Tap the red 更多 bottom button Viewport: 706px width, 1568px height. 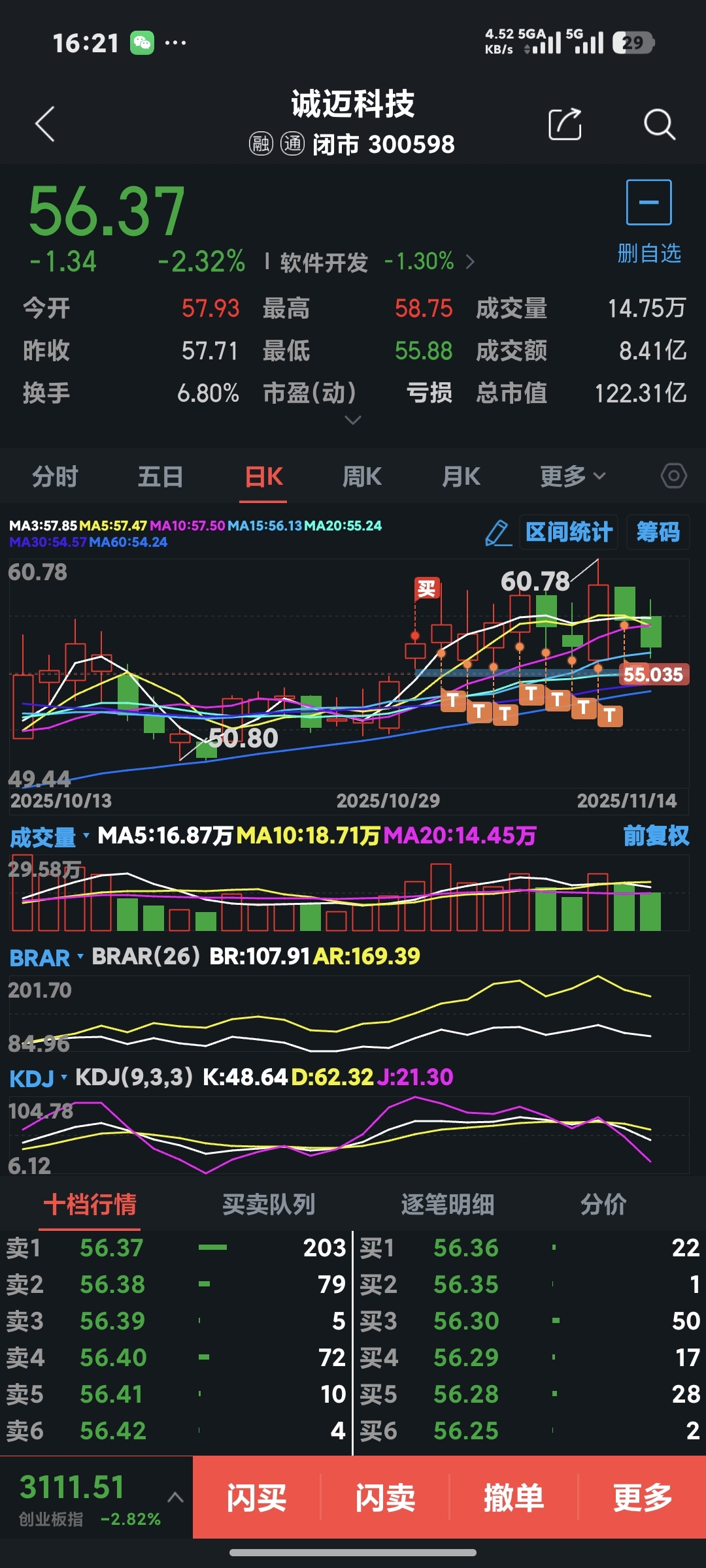[x=643, y=1497]
